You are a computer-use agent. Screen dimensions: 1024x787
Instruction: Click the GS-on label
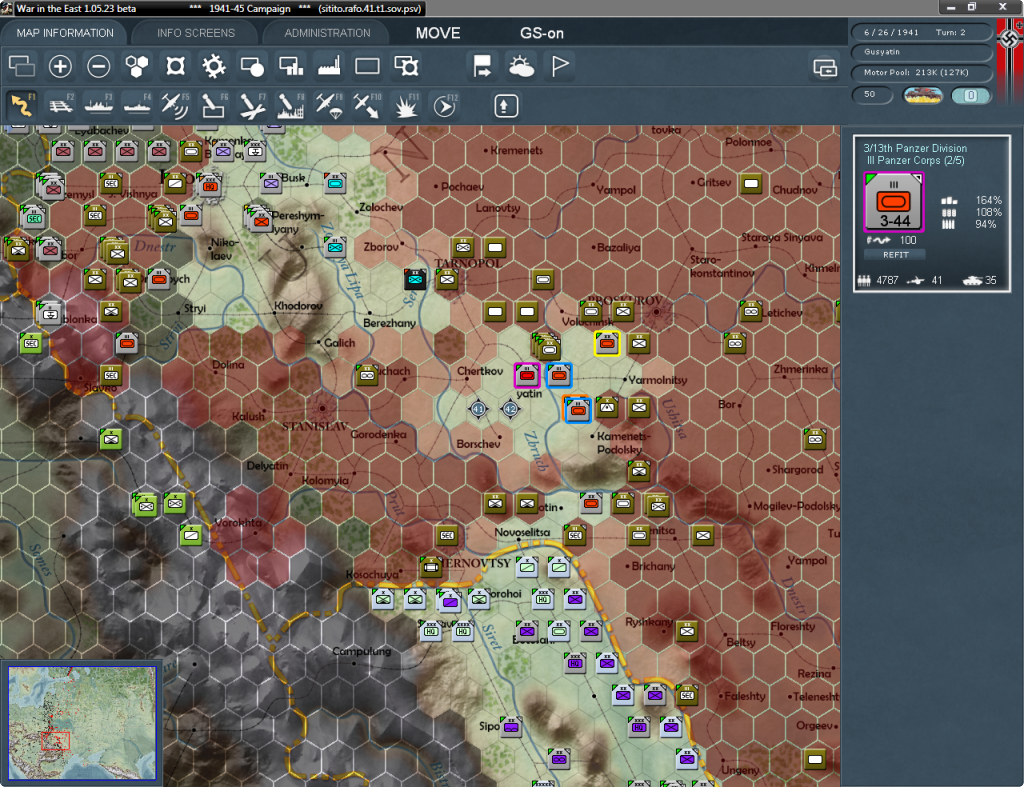coord(541,33)
